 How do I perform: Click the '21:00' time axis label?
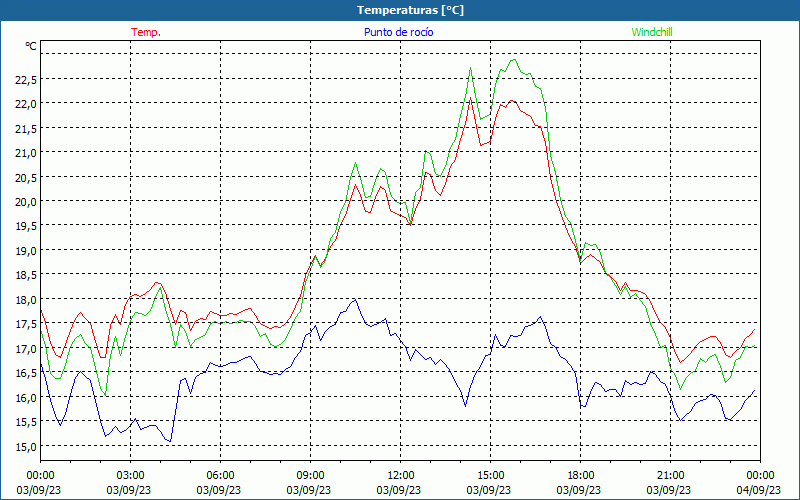pyautogui.click(x=670, y=476)
